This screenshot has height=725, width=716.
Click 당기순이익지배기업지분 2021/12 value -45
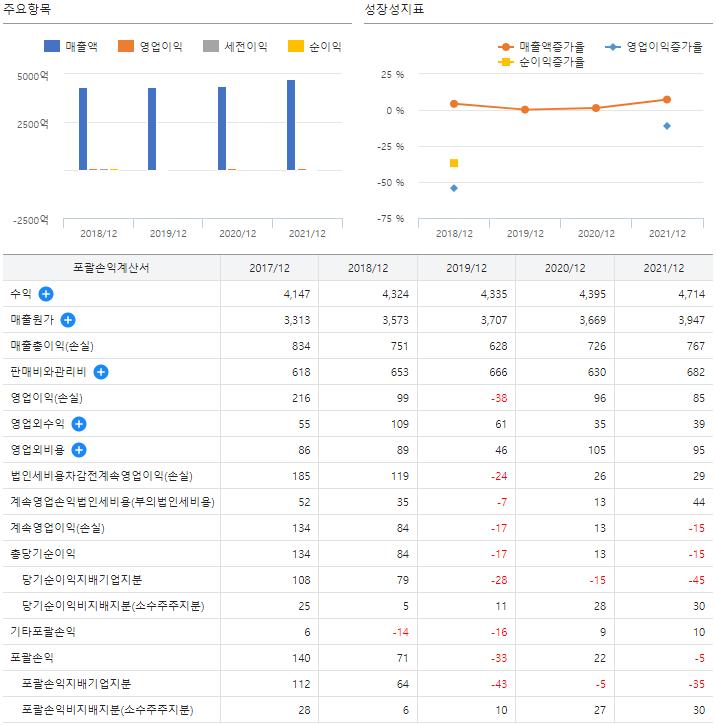tap(697, 580)
